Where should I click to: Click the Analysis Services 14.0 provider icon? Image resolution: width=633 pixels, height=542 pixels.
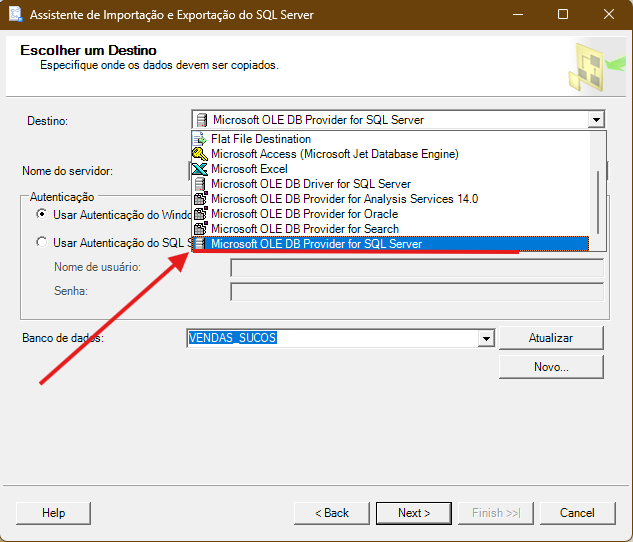[200, 199]
